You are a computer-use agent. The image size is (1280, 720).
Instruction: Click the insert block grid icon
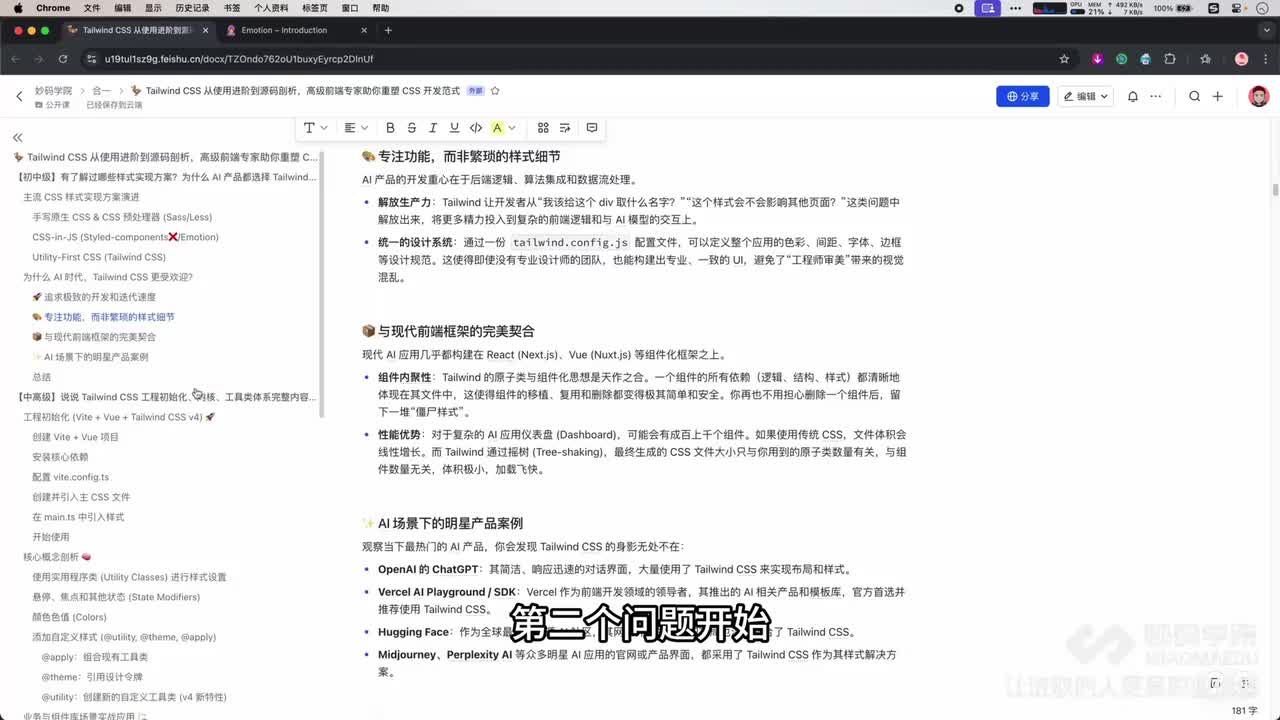[543, 128]
